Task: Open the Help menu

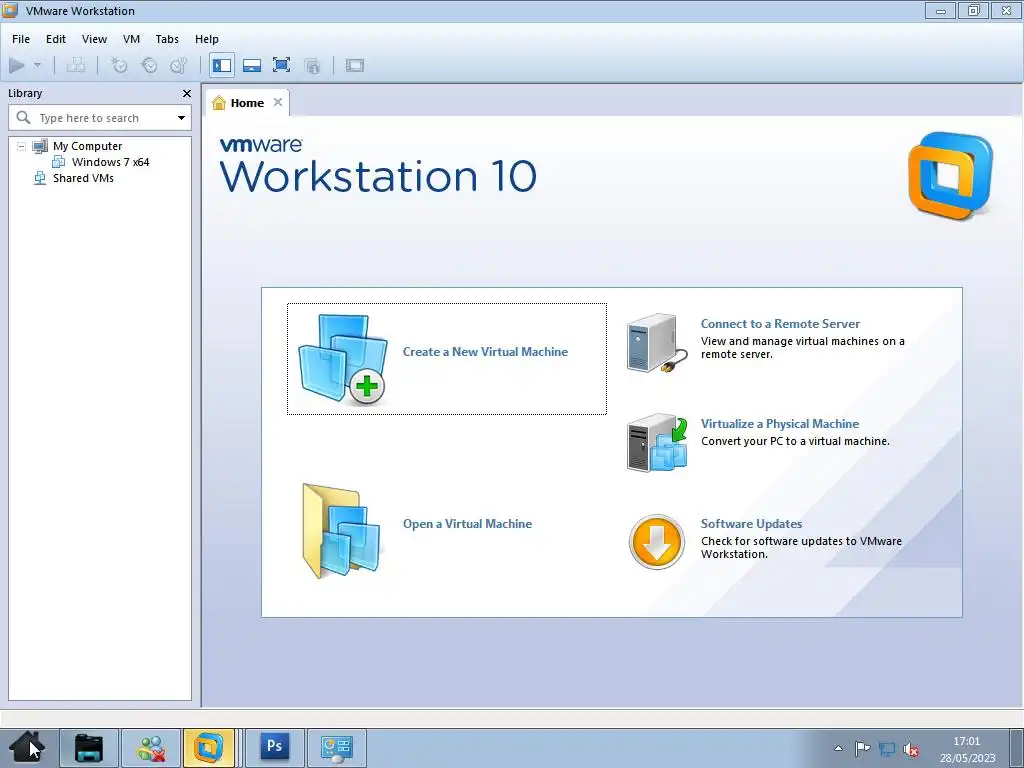Action: (206, 39)
